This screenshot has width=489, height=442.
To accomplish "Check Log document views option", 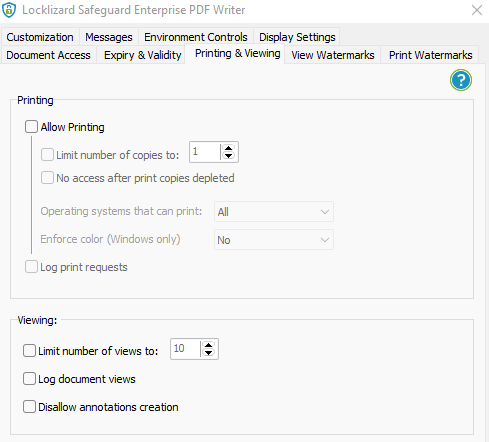I will coord(29,379).
